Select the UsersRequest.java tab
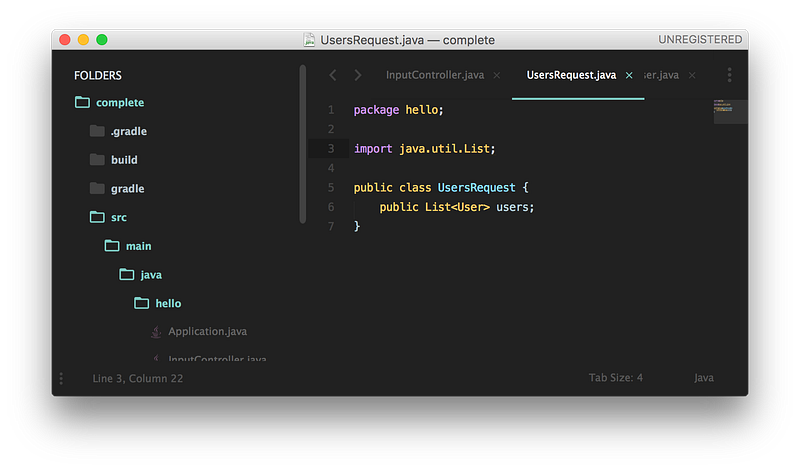800x470 pixels. click(571, 75)
